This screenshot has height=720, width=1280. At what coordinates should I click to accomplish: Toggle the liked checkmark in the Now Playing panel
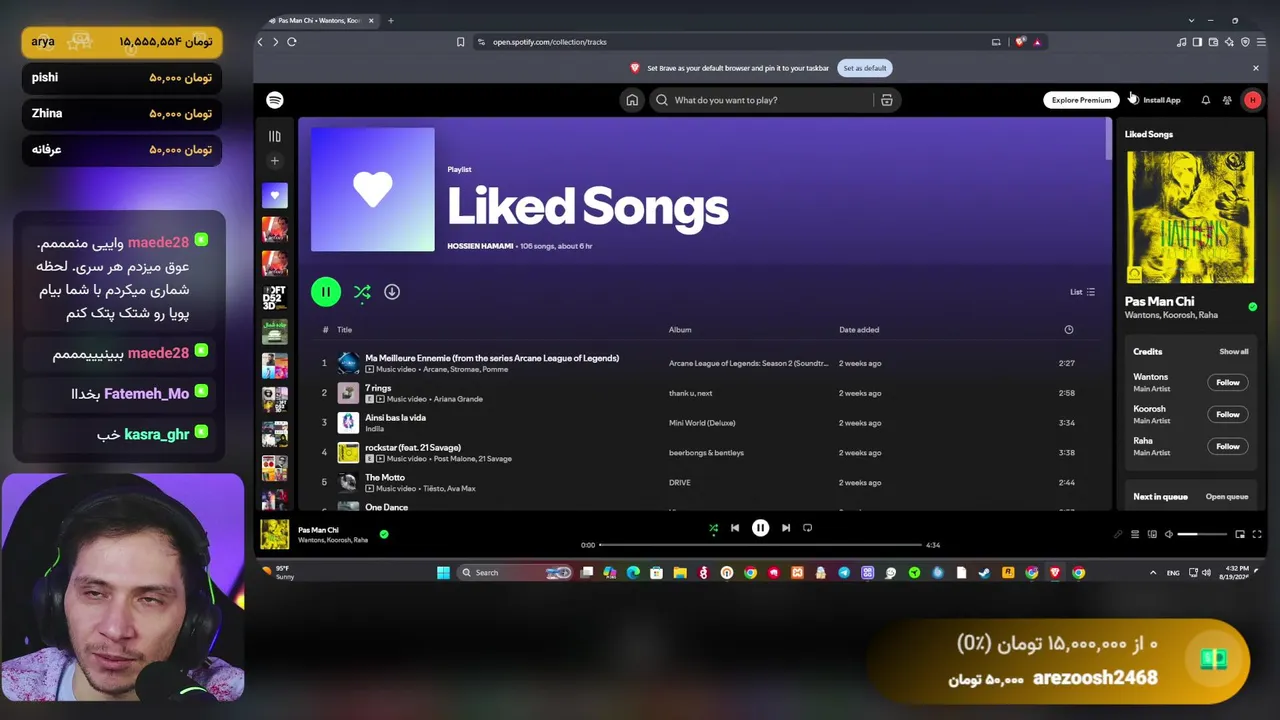(1252, 307)
